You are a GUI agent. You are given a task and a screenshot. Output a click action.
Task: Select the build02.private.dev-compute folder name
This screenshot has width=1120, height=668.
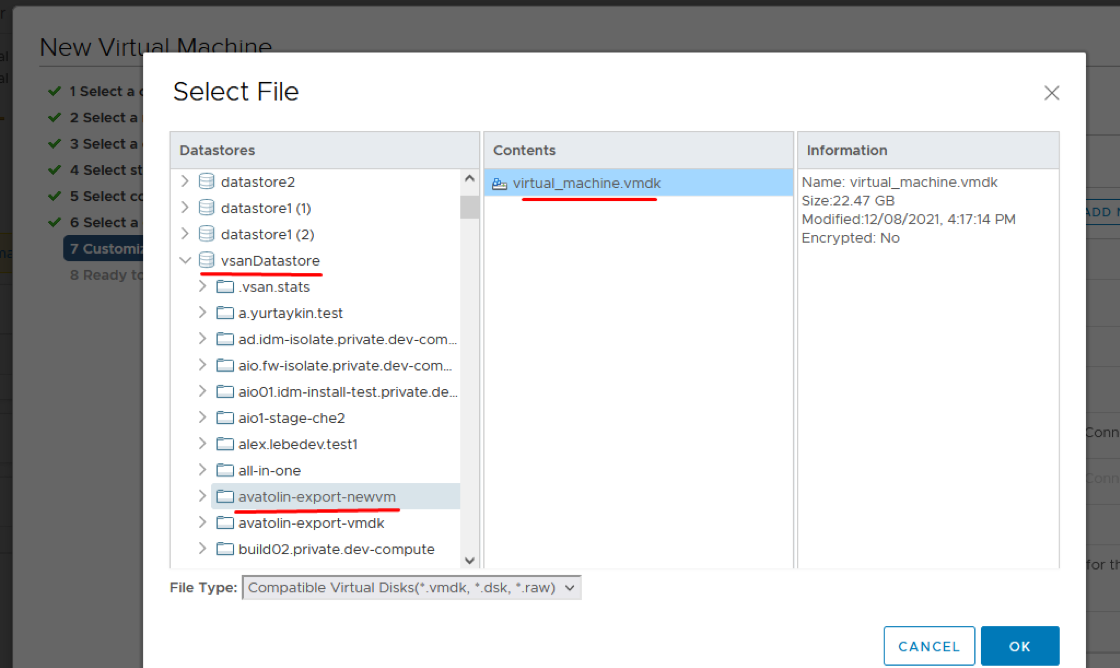coord(336,549)
